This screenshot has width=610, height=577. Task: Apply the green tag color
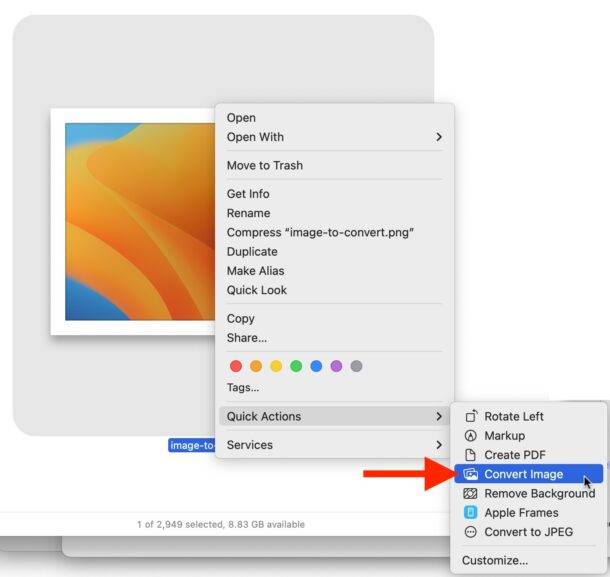(296, 366)
